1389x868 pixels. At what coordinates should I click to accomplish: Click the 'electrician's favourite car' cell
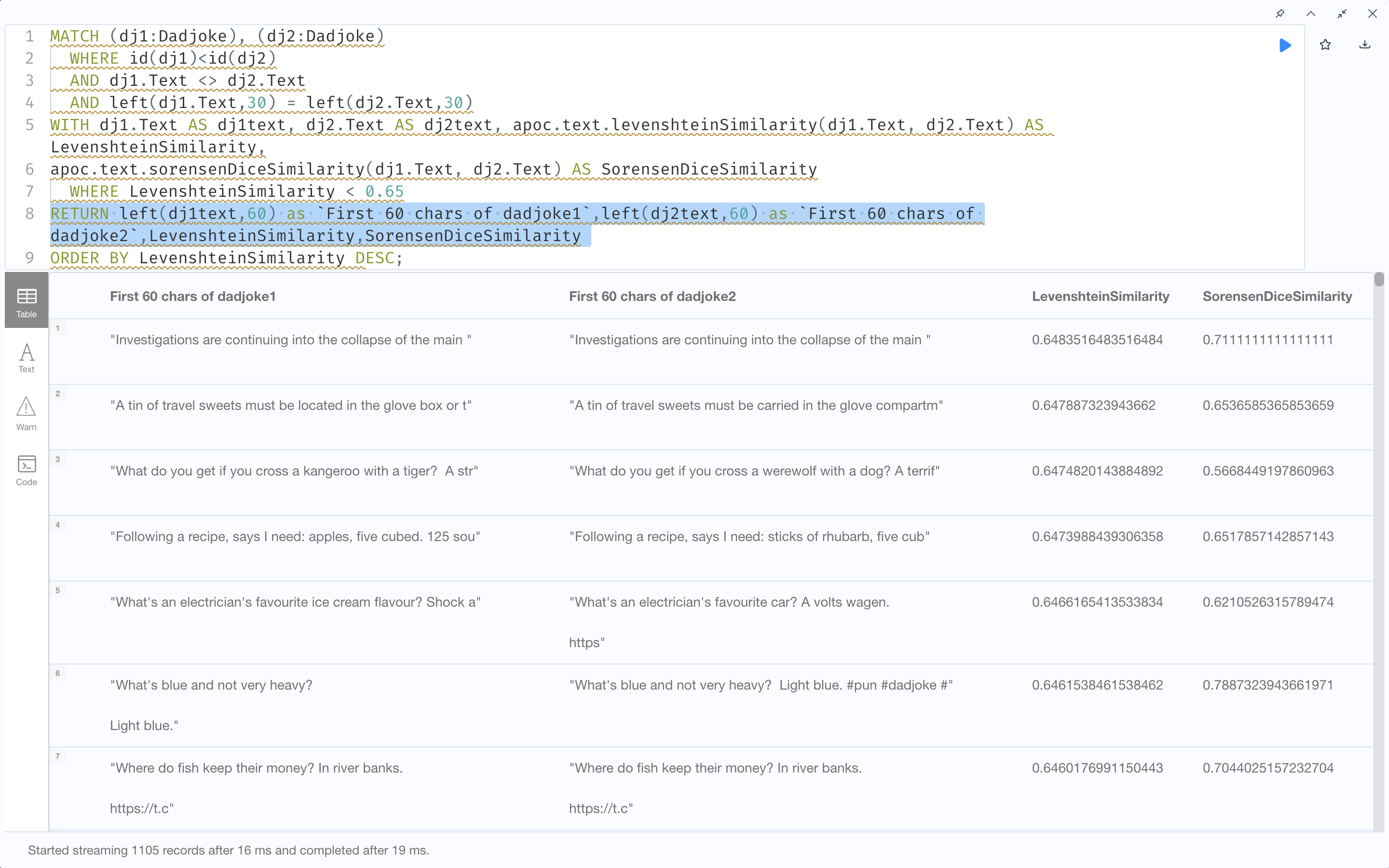729,622
